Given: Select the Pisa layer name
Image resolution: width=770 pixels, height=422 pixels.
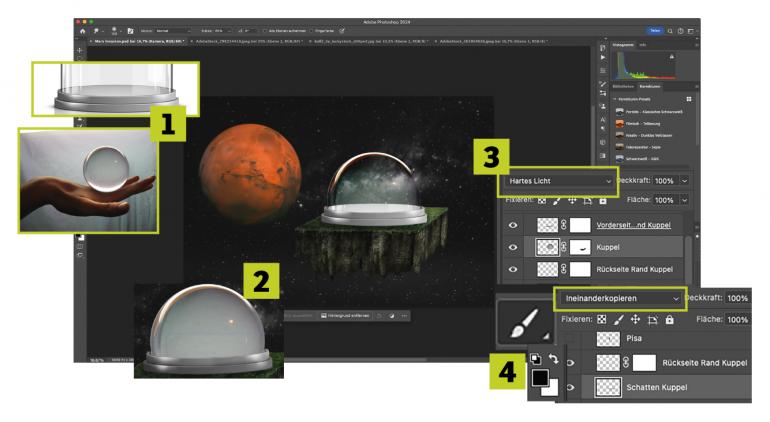Looking at the screenshot, I should 634,338.
